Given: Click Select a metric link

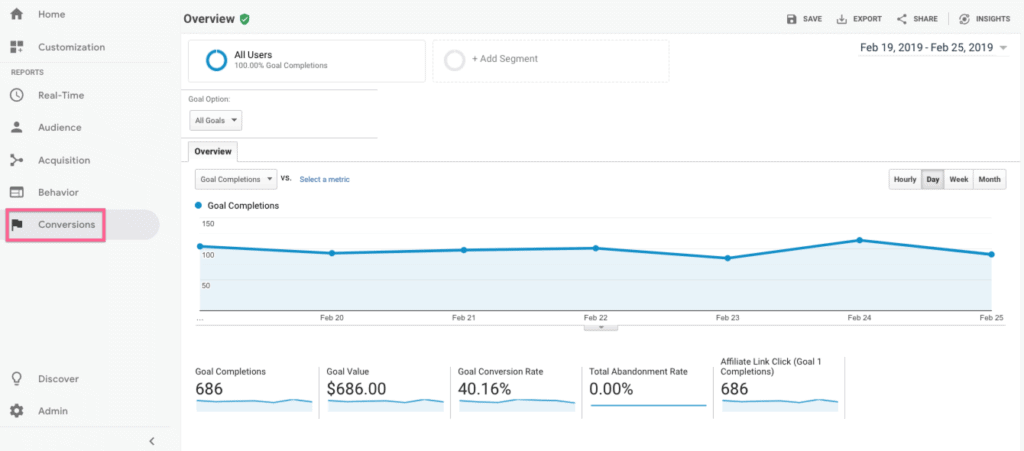Looking at the screenshot, I should tap(324, 179).
